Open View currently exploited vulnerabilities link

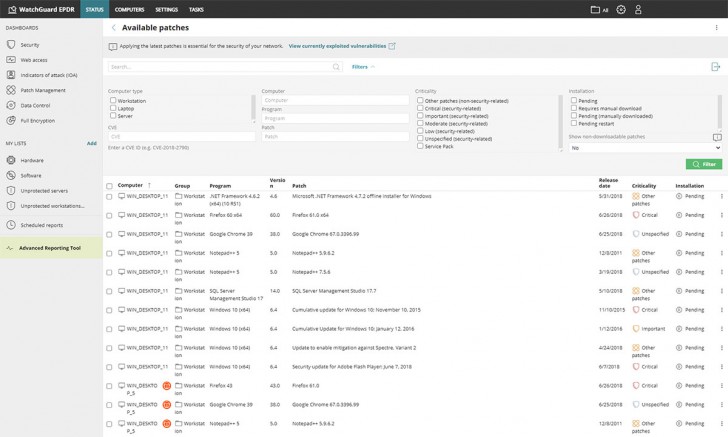click(x=337, y=46)
